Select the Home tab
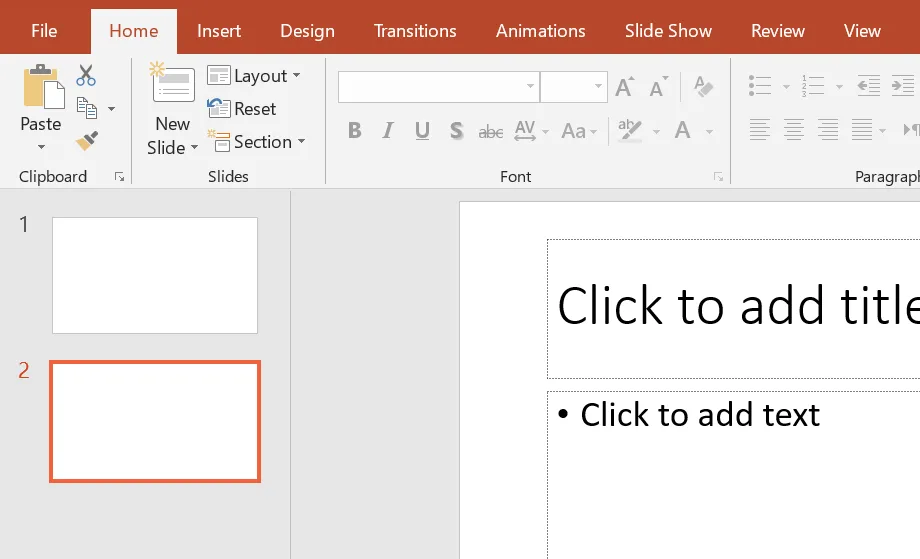Viewport: 920px width, 559px height. coord(134,31)
